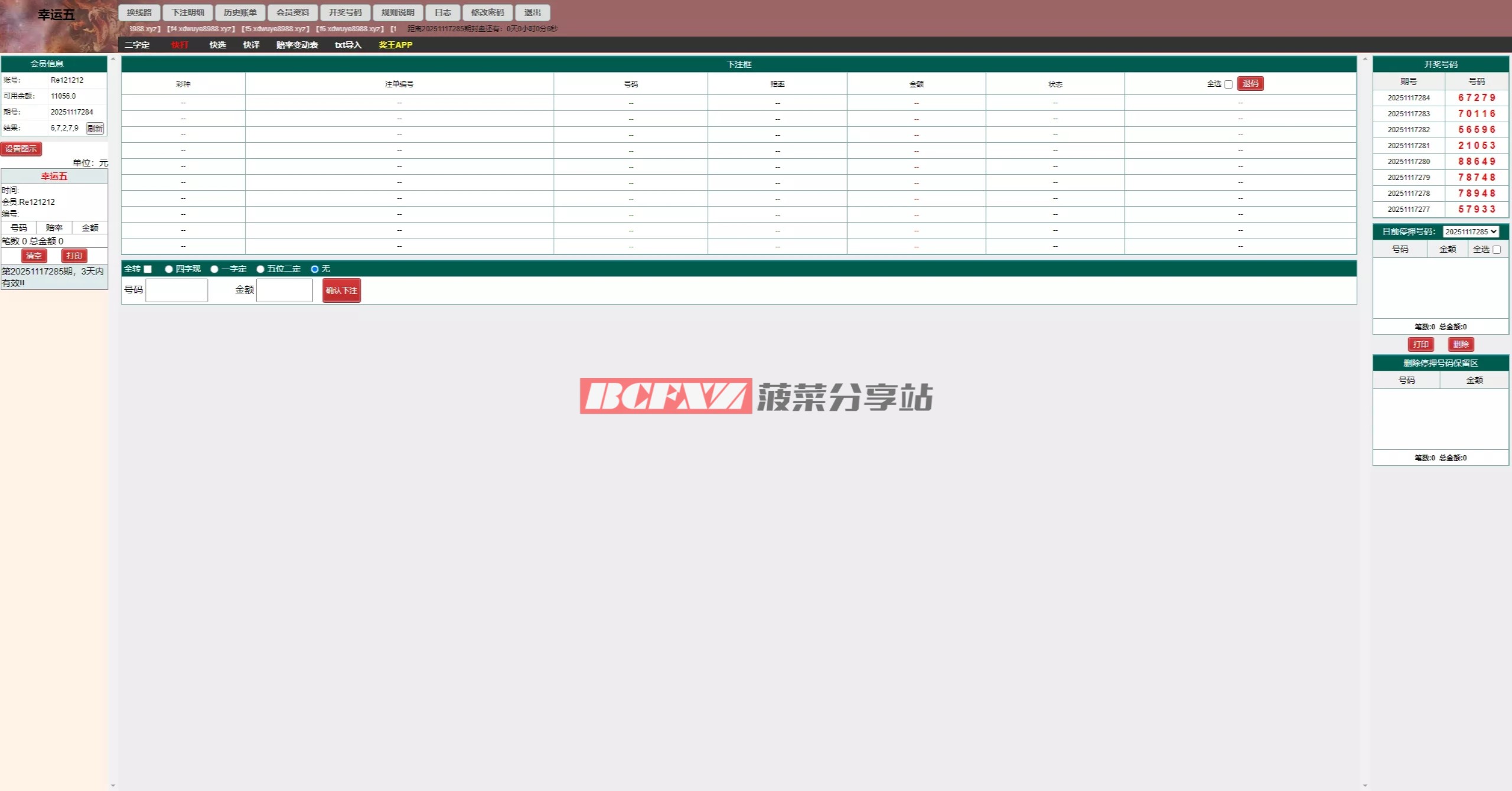Open the 历史账单 page

point(240,12)
